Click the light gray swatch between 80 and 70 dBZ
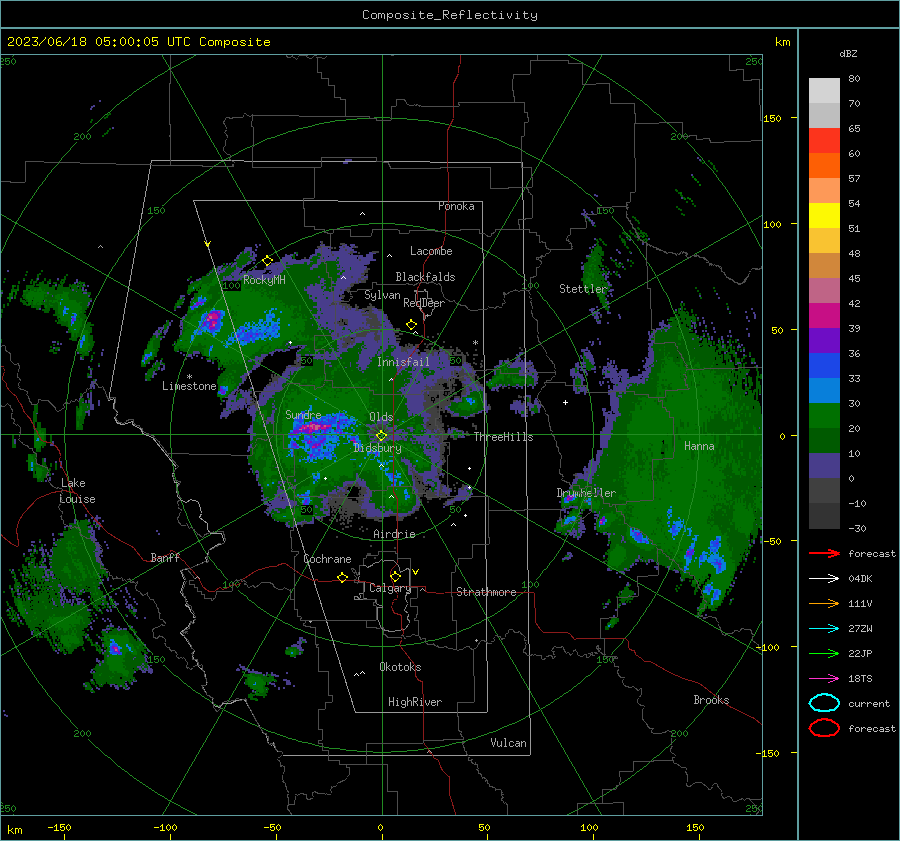The image size is (900, 841). click(x=824, y=91)
